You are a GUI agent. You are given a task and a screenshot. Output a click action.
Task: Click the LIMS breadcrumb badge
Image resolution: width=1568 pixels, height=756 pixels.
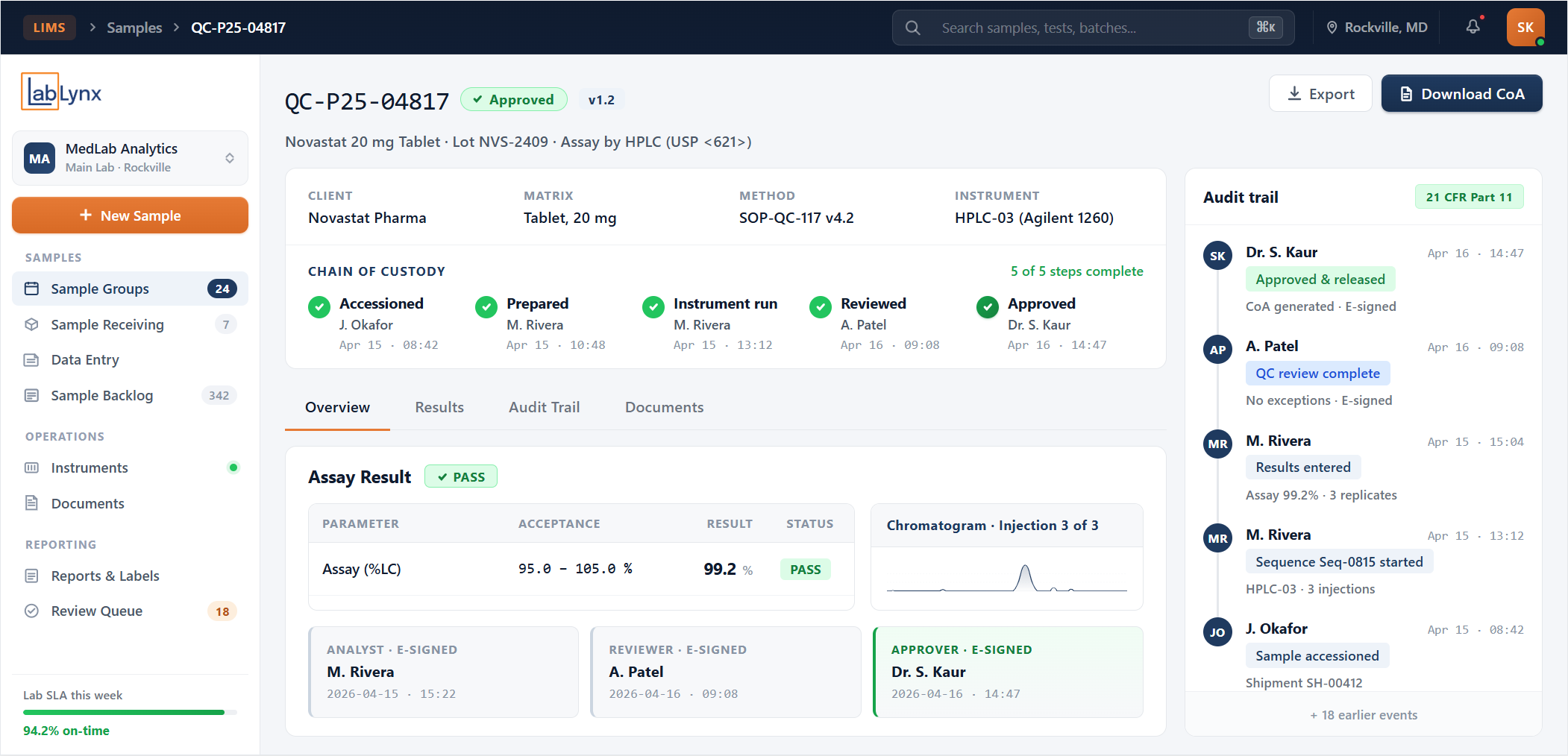49,28
